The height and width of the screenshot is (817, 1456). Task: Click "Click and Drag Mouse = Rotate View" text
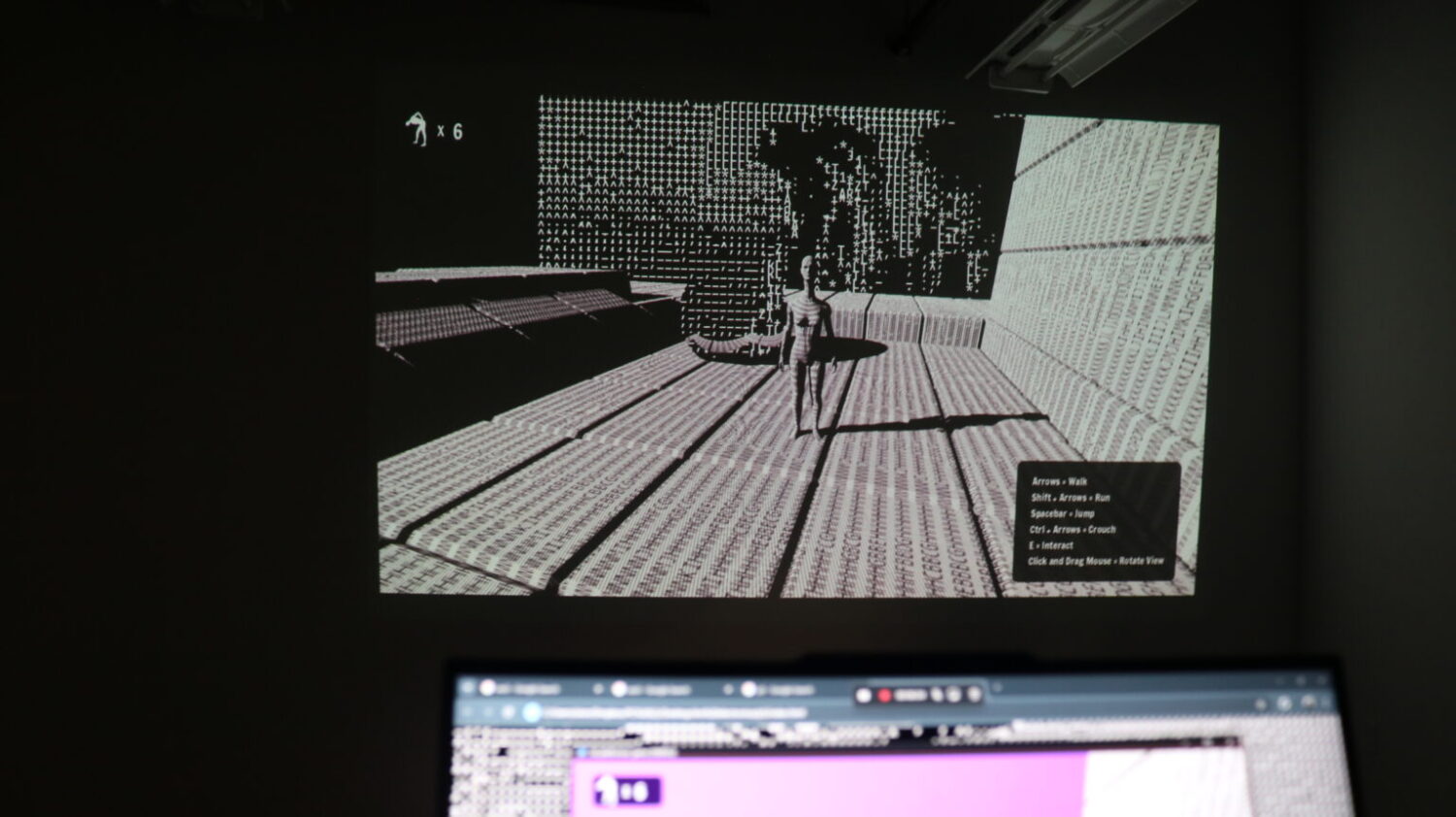point(1095,561)
